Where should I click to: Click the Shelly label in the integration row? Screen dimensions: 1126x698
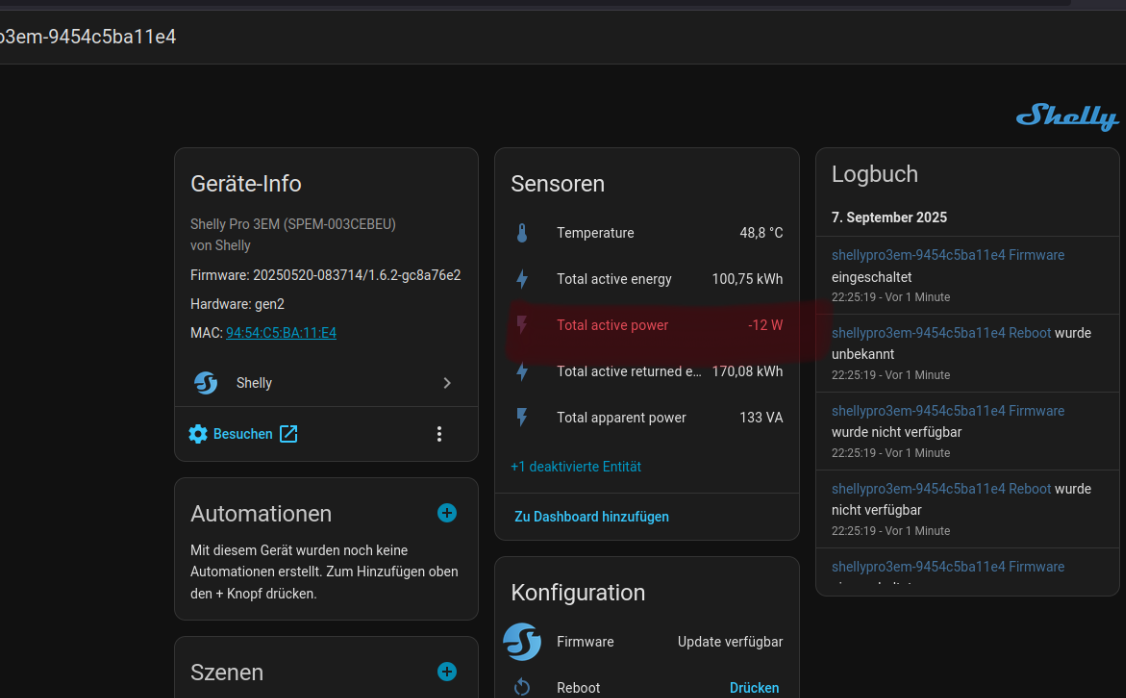[x=254, y=383]
